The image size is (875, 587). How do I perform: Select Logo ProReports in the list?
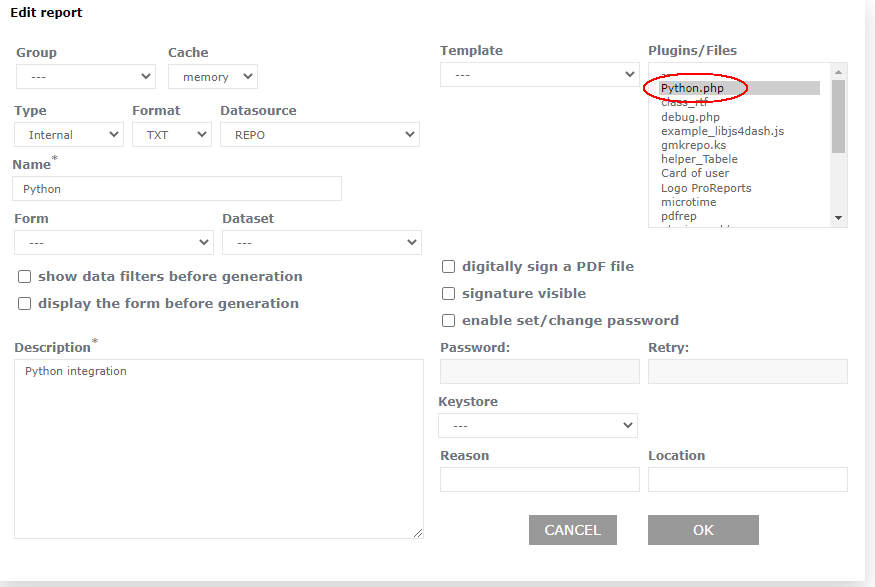point(706,188)
